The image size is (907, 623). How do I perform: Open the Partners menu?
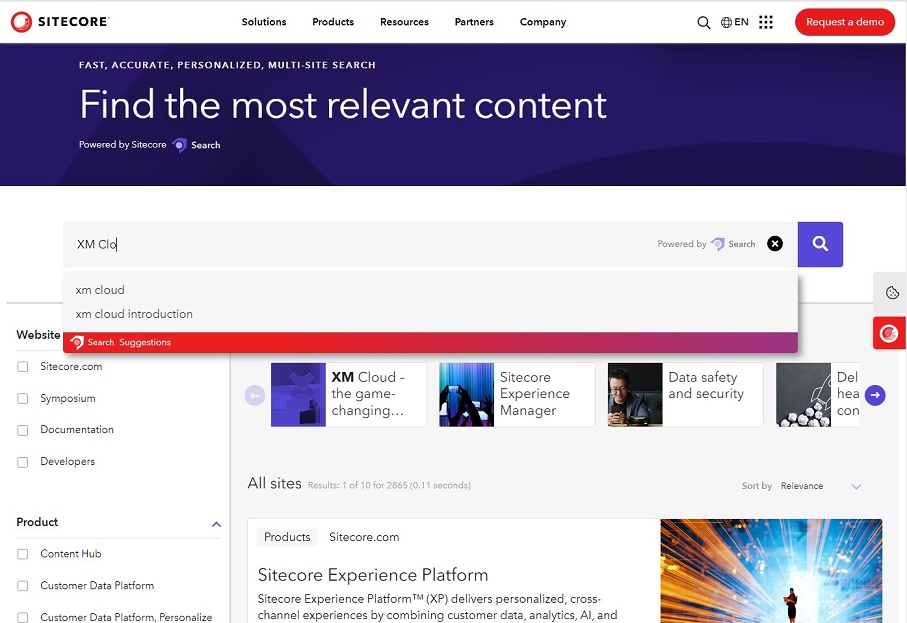(474, 22)
